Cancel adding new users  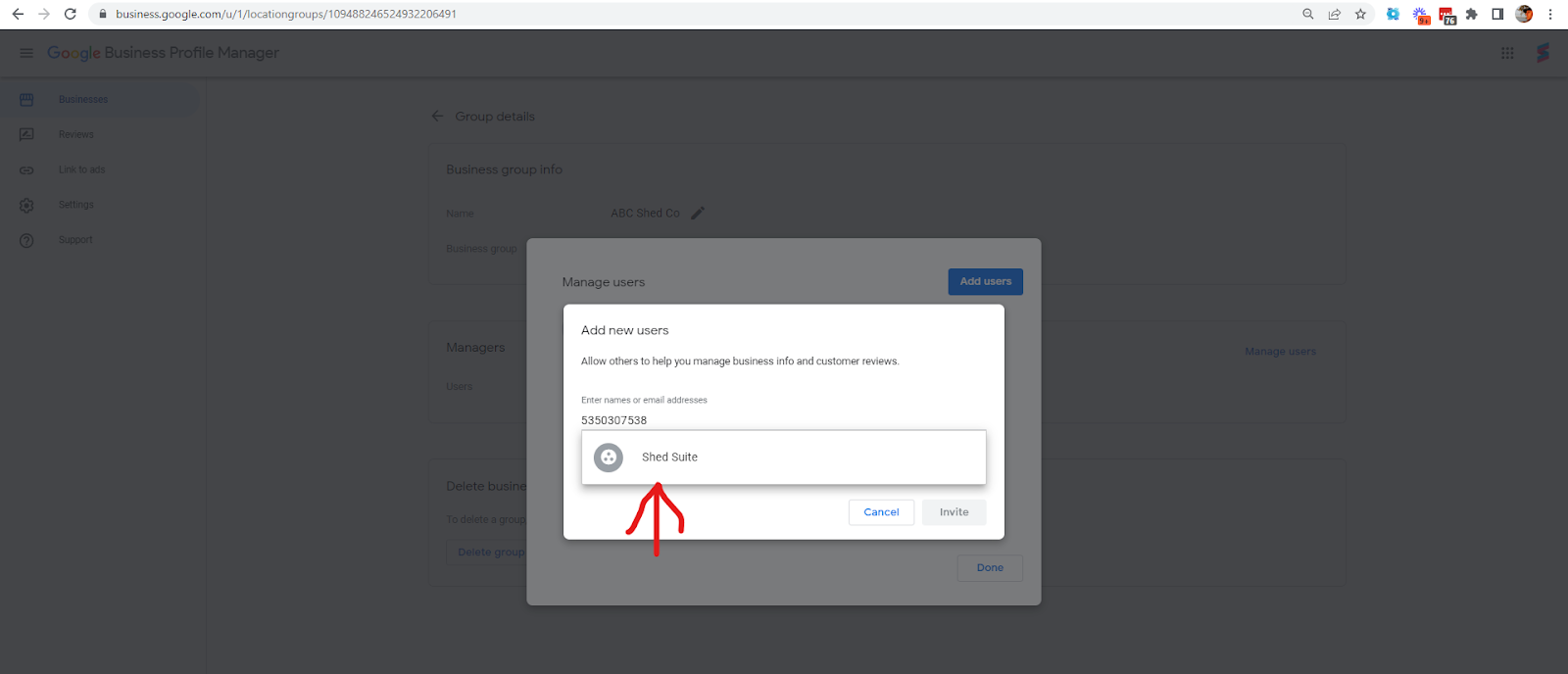[x=881, y=512]
